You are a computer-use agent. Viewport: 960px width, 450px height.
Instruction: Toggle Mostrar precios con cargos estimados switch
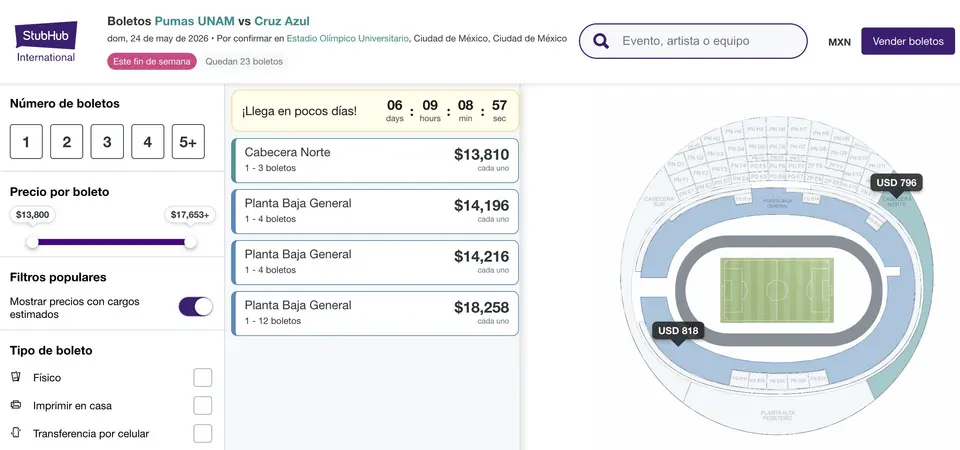(196, 307)
